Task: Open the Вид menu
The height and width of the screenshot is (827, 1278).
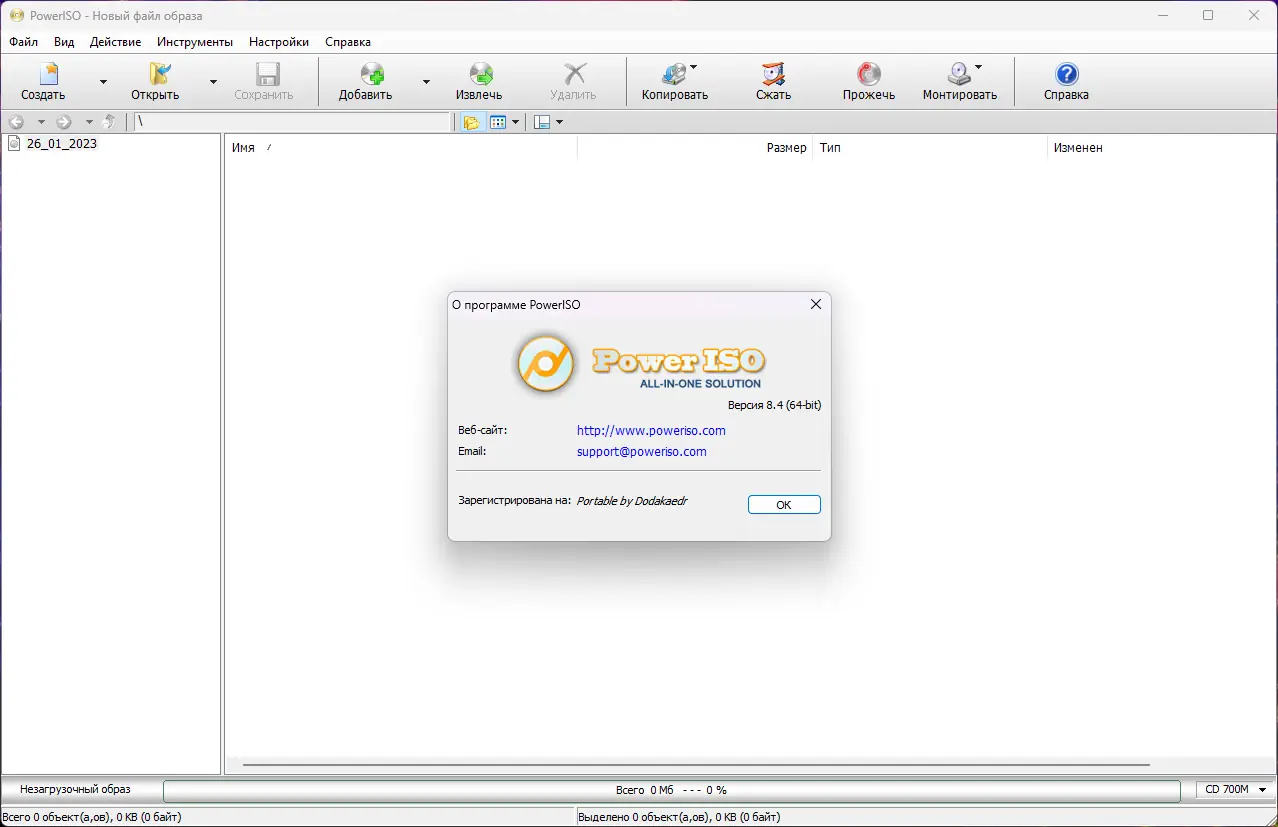Action: coord(64,42)
